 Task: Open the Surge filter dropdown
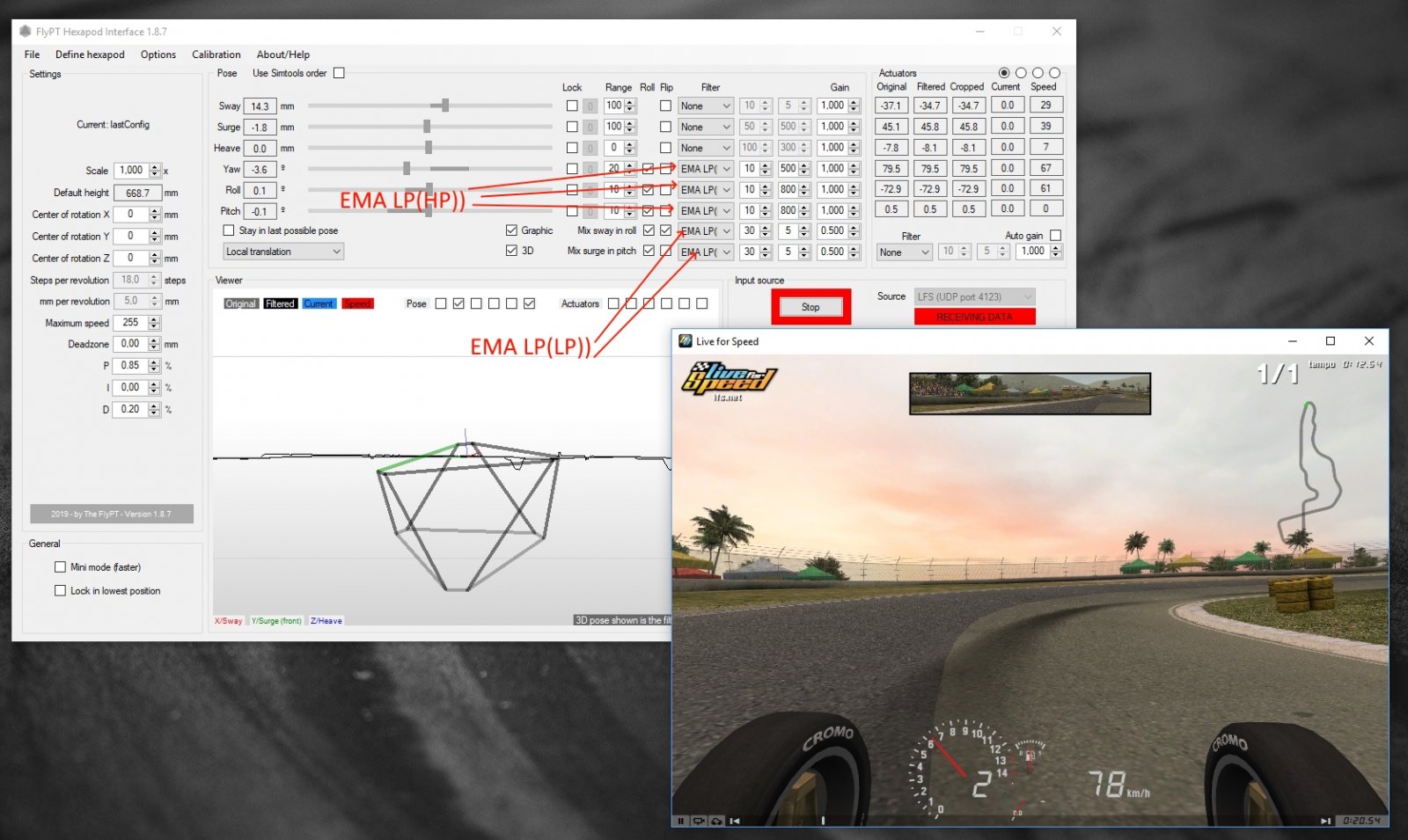[706, 127]
